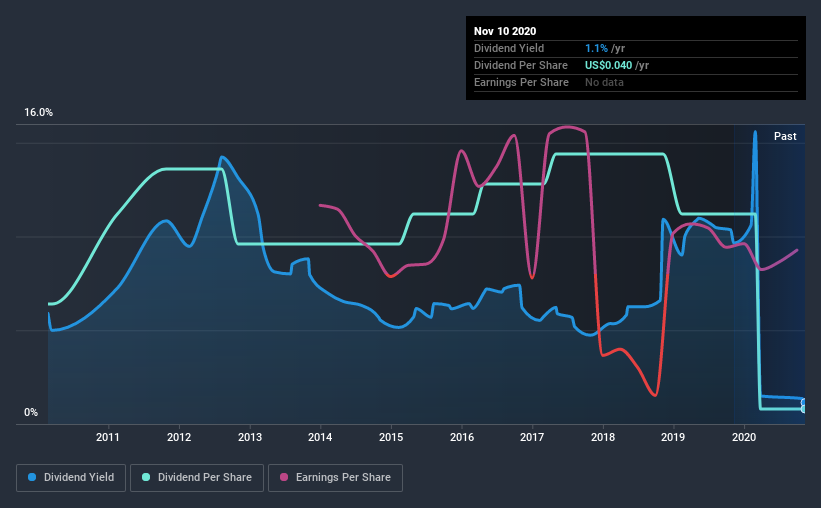Select the 2013 year tick label
821x508 pixels.
[250, 437]
